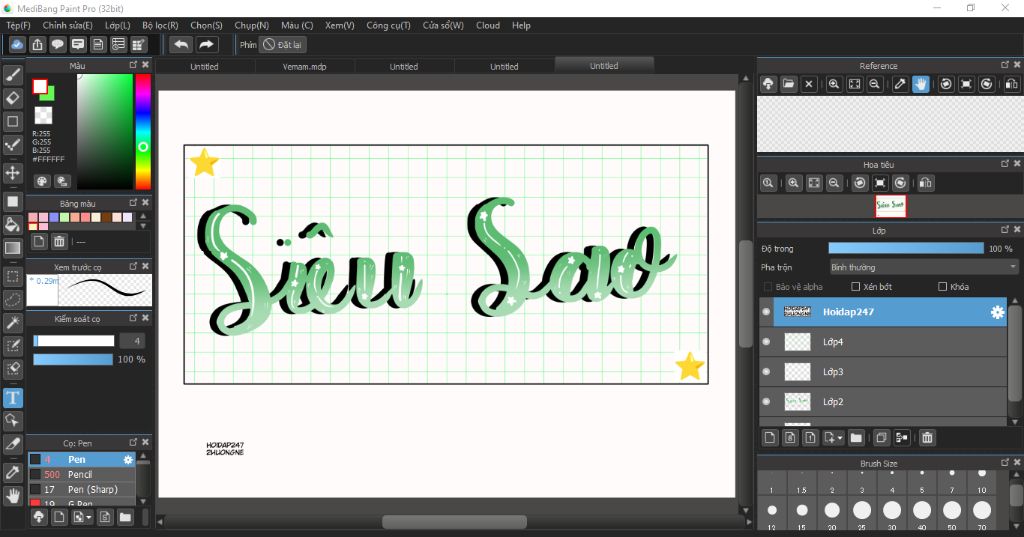Enable the Xén bớt checkbox
The image size is (1024, 537).
coord(856,287)
